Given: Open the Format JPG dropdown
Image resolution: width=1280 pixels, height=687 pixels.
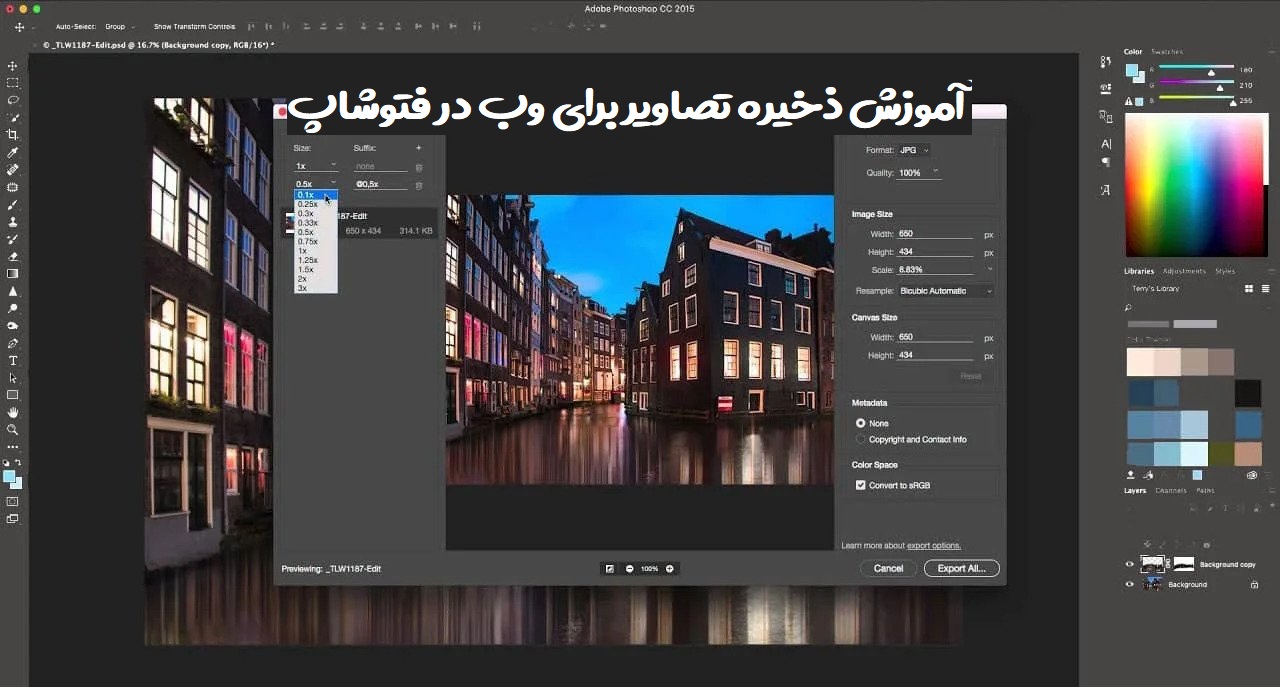Looking at the screenshot, I should 914,150.
